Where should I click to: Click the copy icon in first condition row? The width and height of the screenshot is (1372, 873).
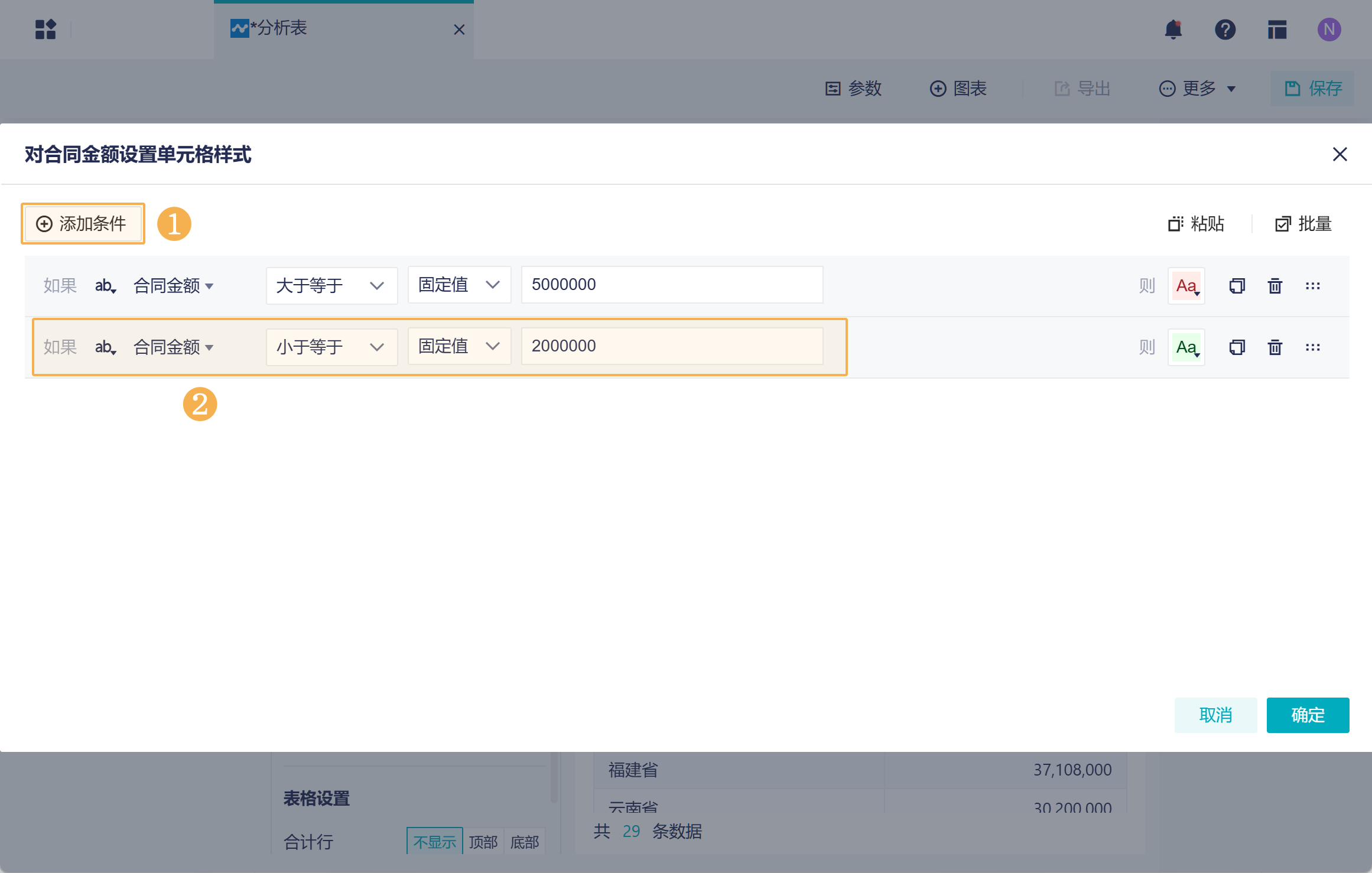click(1237, 286)
